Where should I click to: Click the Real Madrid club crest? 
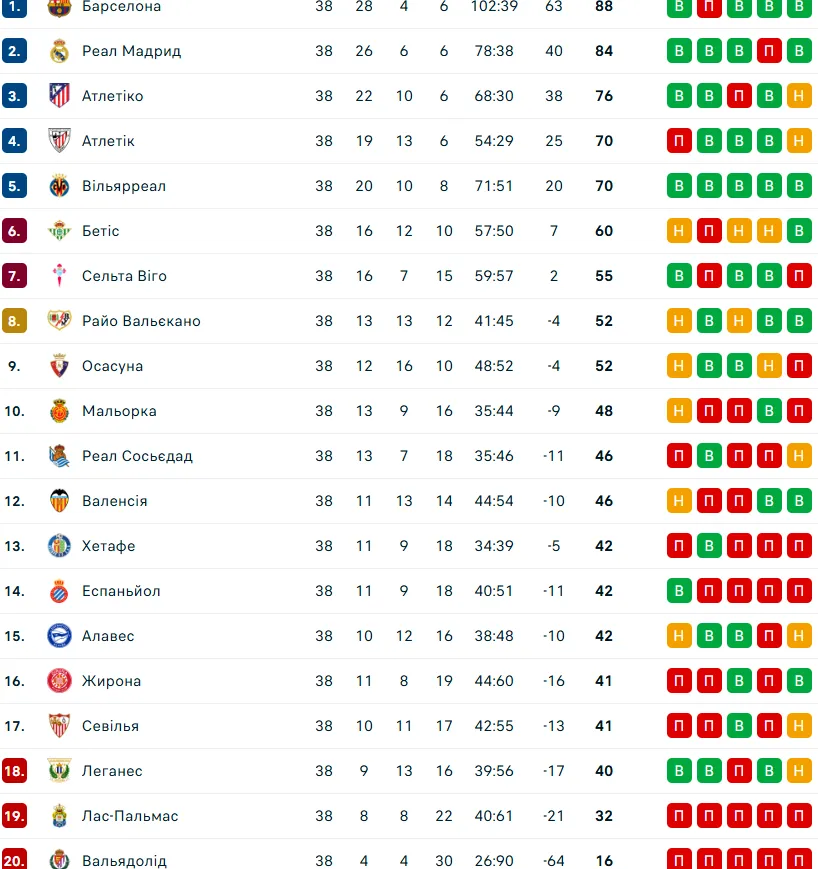click(59, 51)
